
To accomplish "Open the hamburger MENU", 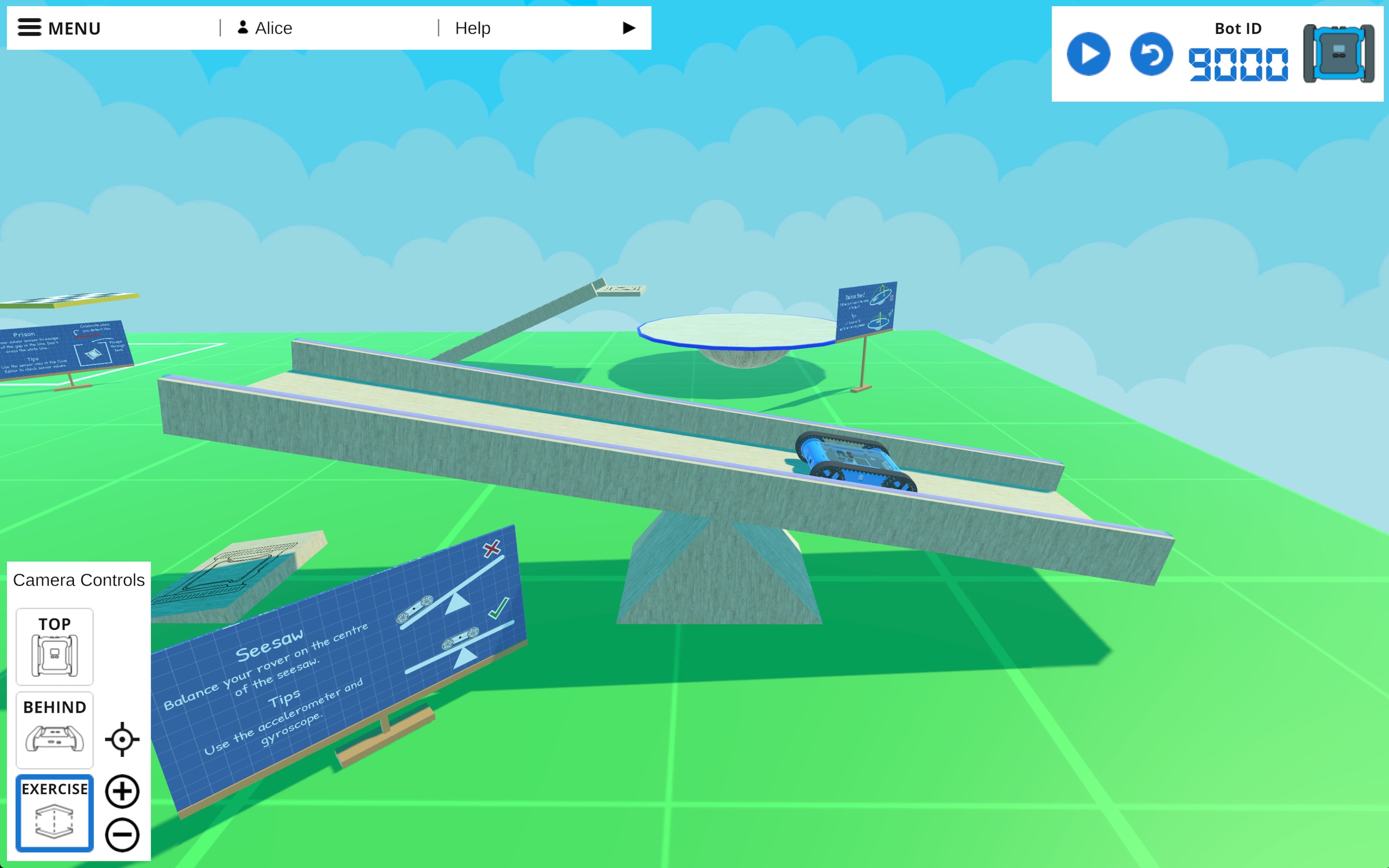I will click(59, 28).
